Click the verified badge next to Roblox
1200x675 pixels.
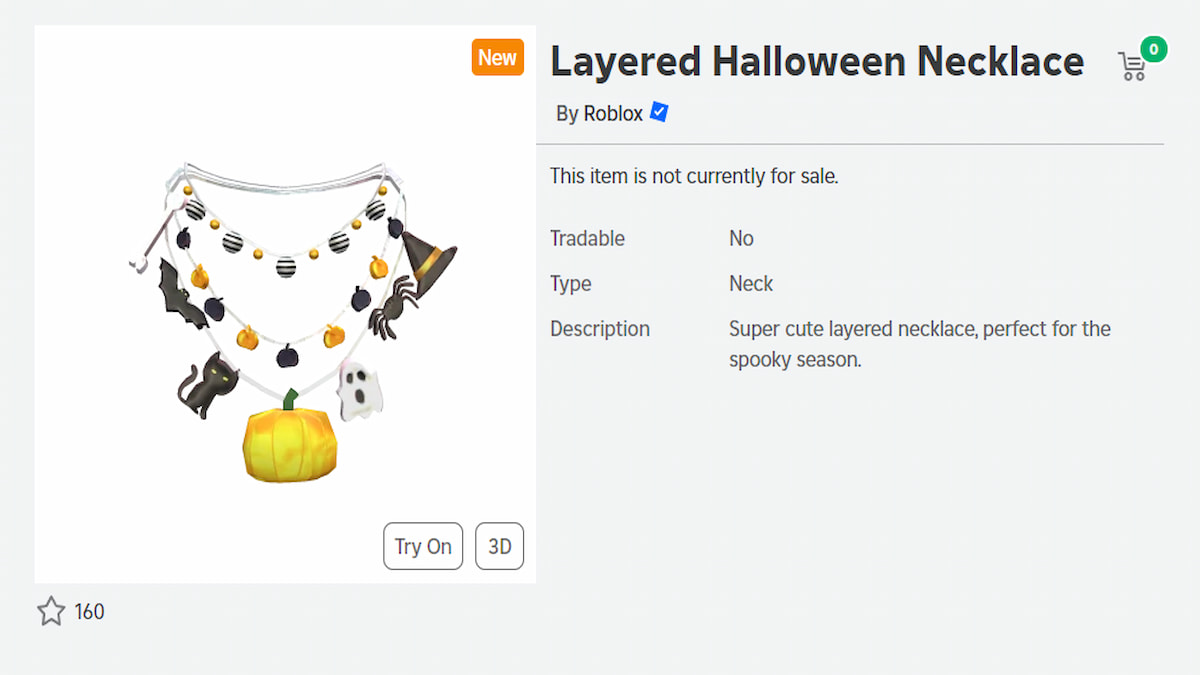click(658, 113)
